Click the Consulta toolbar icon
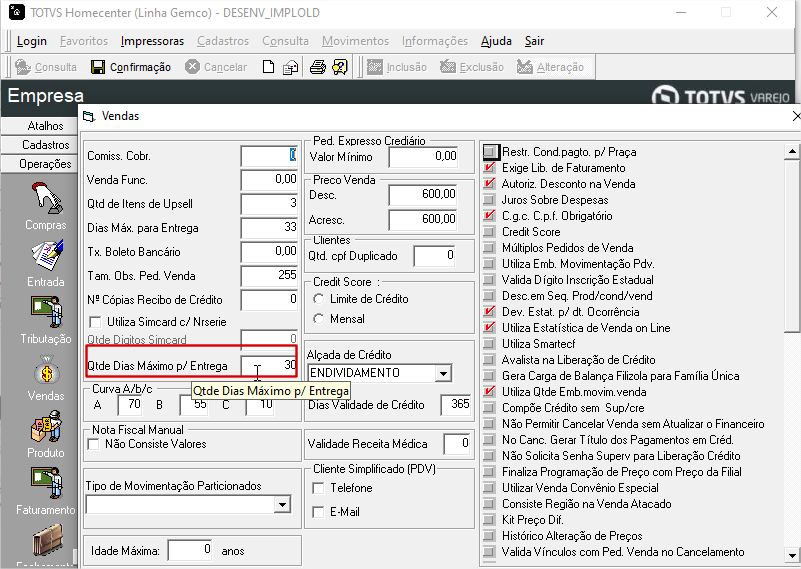 tap(23, 67)
